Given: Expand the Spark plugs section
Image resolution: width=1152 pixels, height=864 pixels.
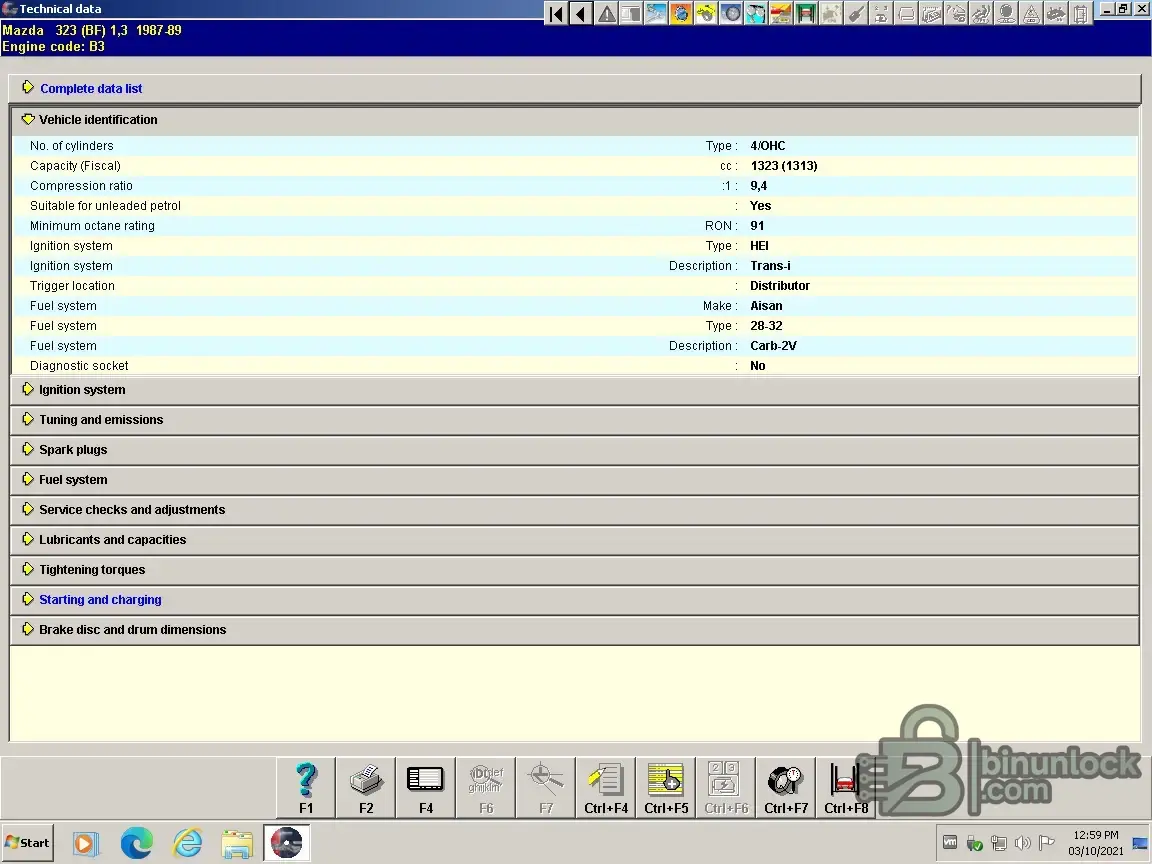Looking at the screenshot, I should tap(575, 450).
